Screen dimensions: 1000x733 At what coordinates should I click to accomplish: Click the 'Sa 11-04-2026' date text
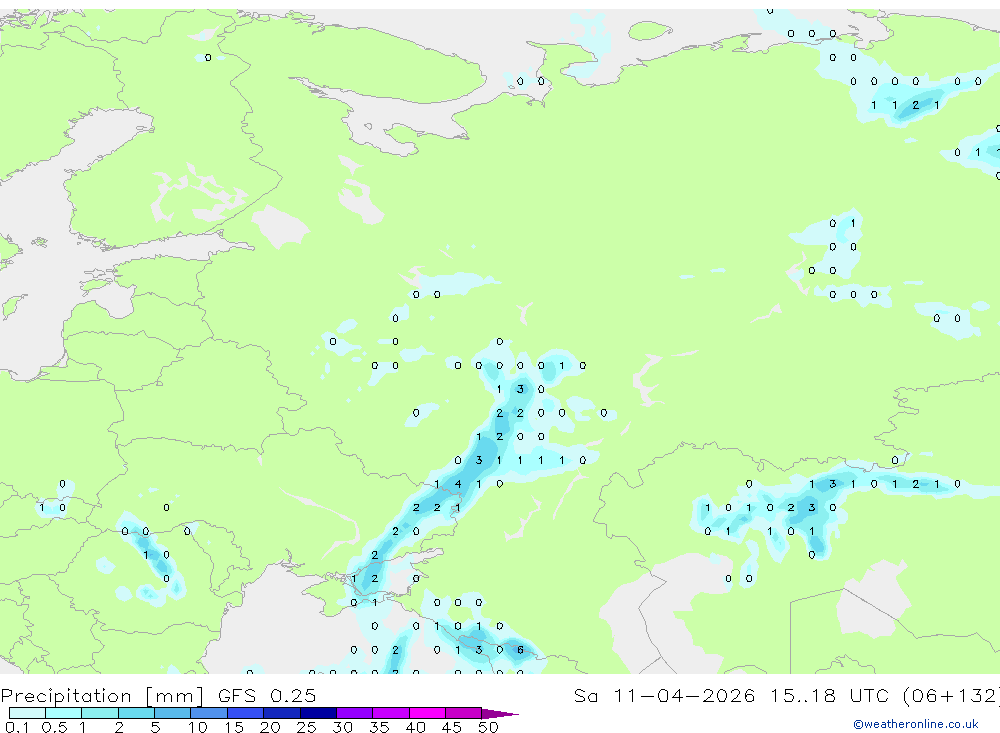click(665, 695)
